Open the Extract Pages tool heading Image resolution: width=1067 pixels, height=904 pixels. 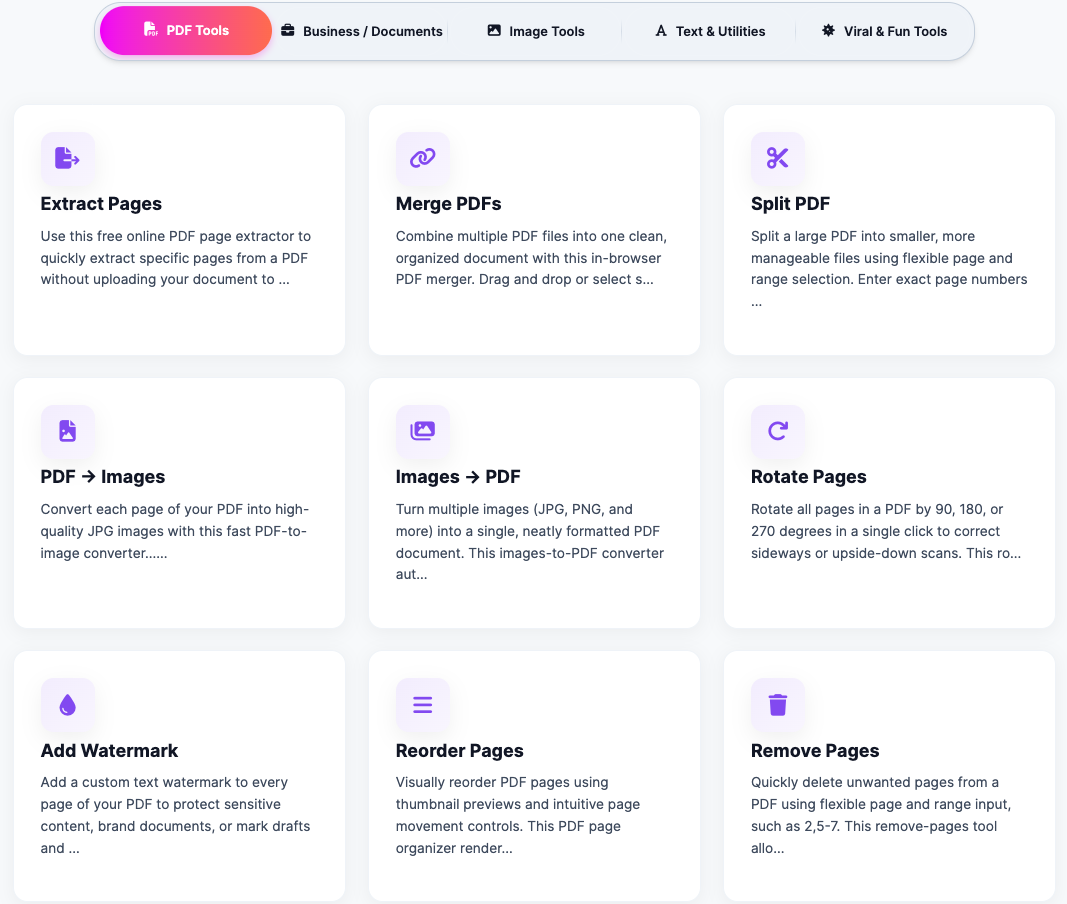101,203
